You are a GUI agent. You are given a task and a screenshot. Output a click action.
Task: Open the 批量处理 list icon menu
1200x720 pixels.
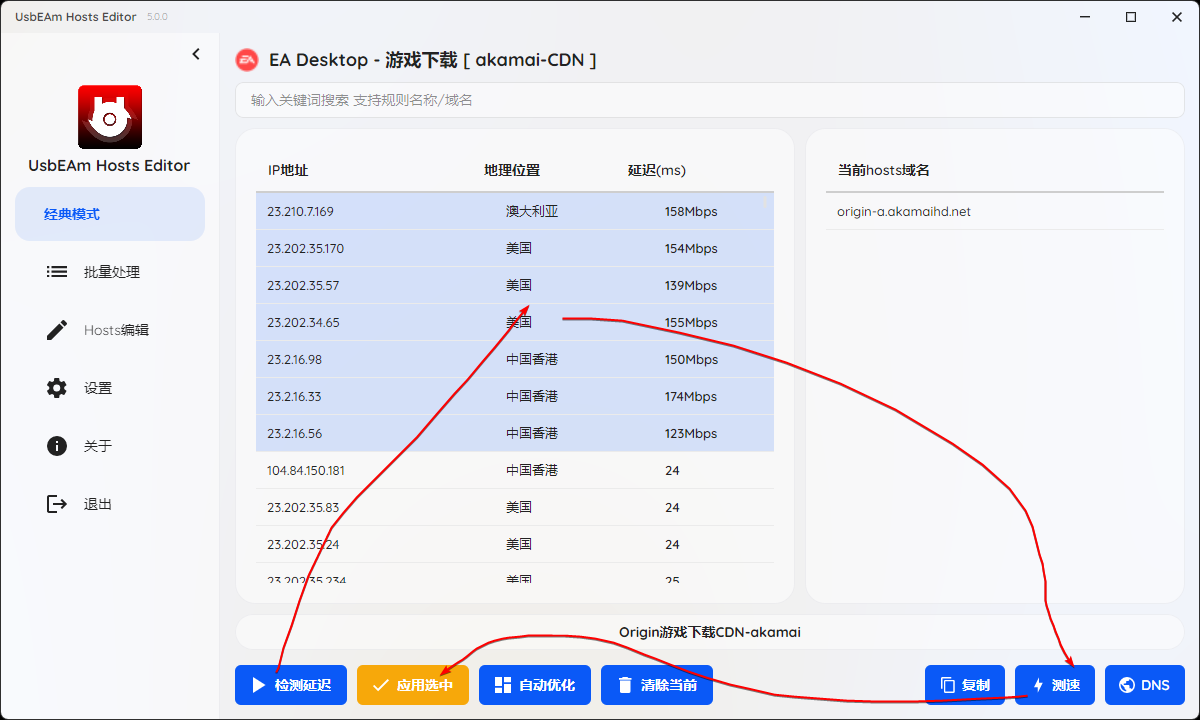click(x=57, y=272)
